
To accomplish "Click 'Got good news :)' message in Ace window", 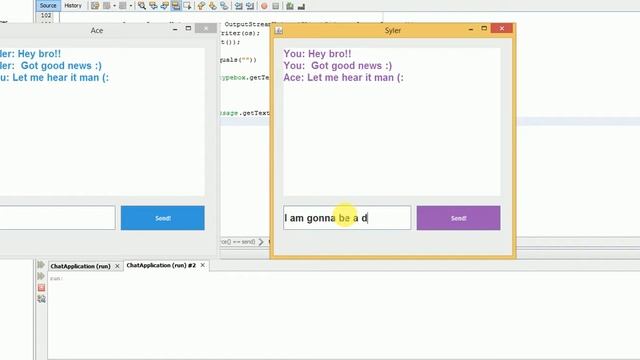I will 51,66.
